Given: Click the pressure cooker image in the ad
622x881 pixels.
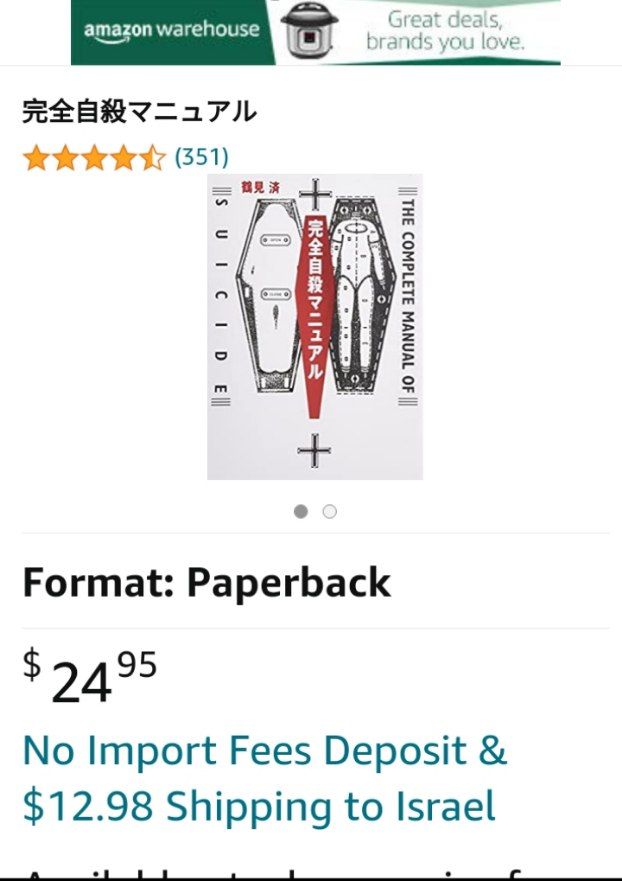Looking at the screenshot, I should tap(310, 30).
